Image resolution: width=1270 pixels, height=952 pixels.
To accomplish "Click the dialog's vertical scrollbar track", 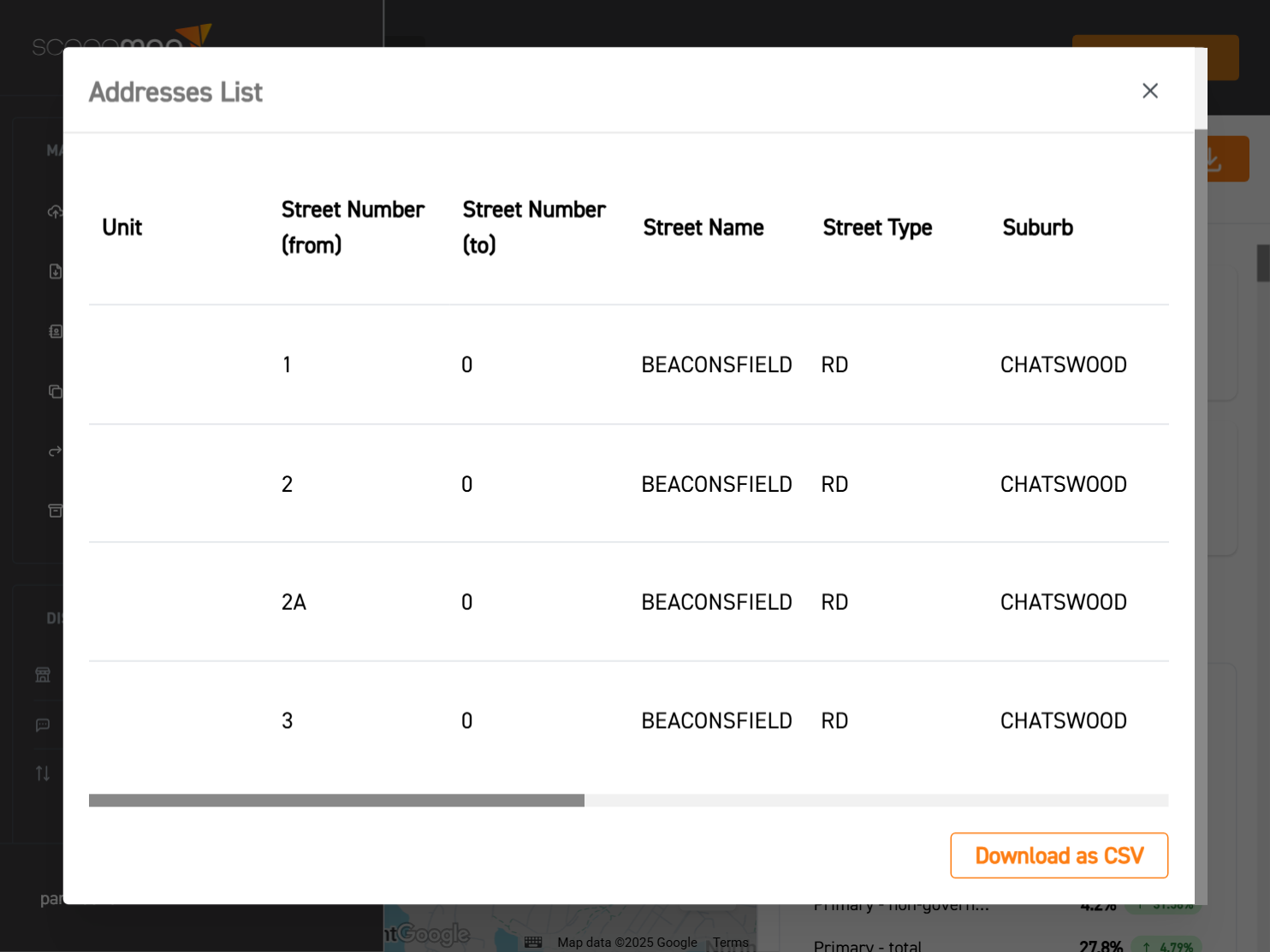I will pyautogui.click(x=1201, y=513).
